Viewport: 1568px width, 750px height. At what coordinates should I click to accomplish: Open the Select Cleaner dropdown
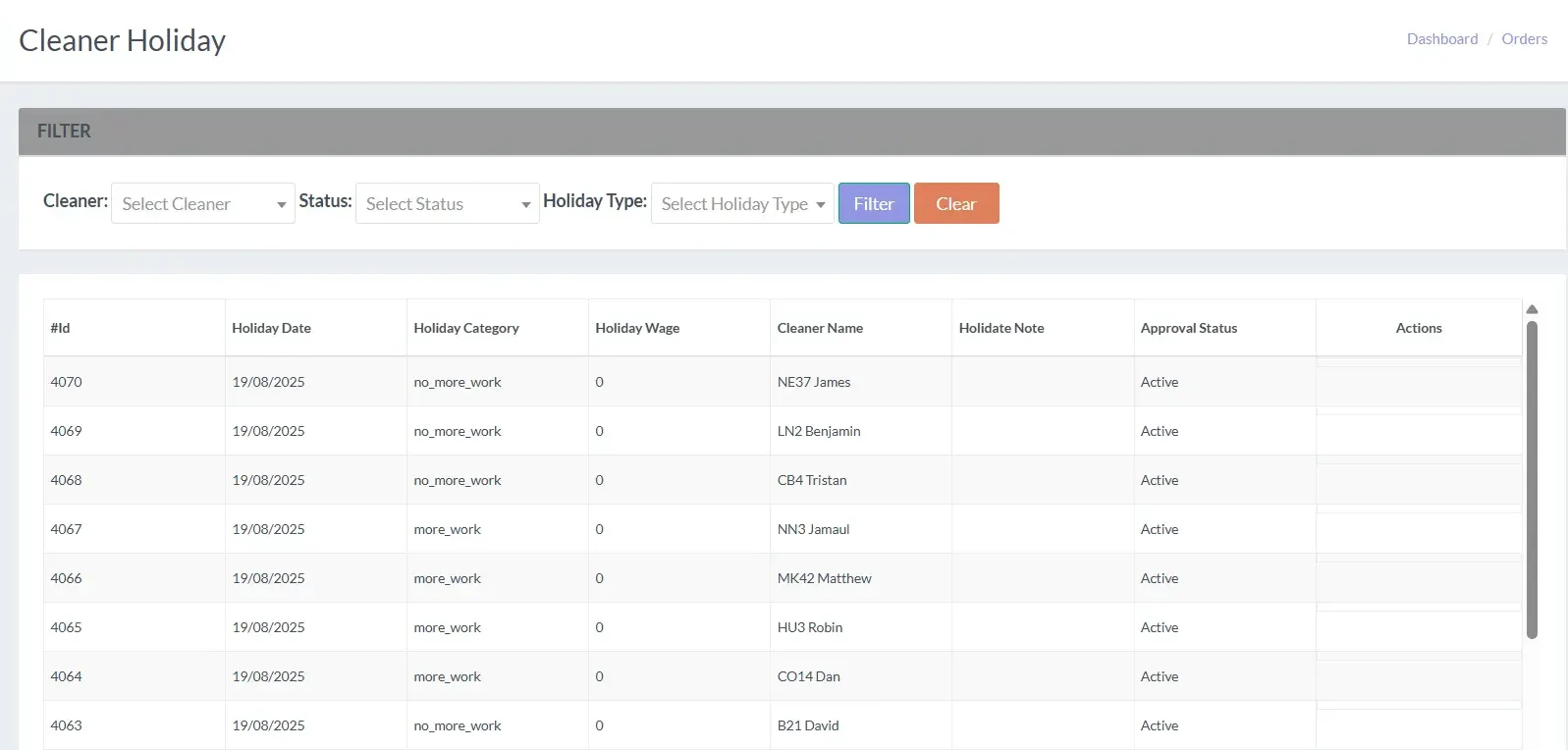click(x=202, y=204)
